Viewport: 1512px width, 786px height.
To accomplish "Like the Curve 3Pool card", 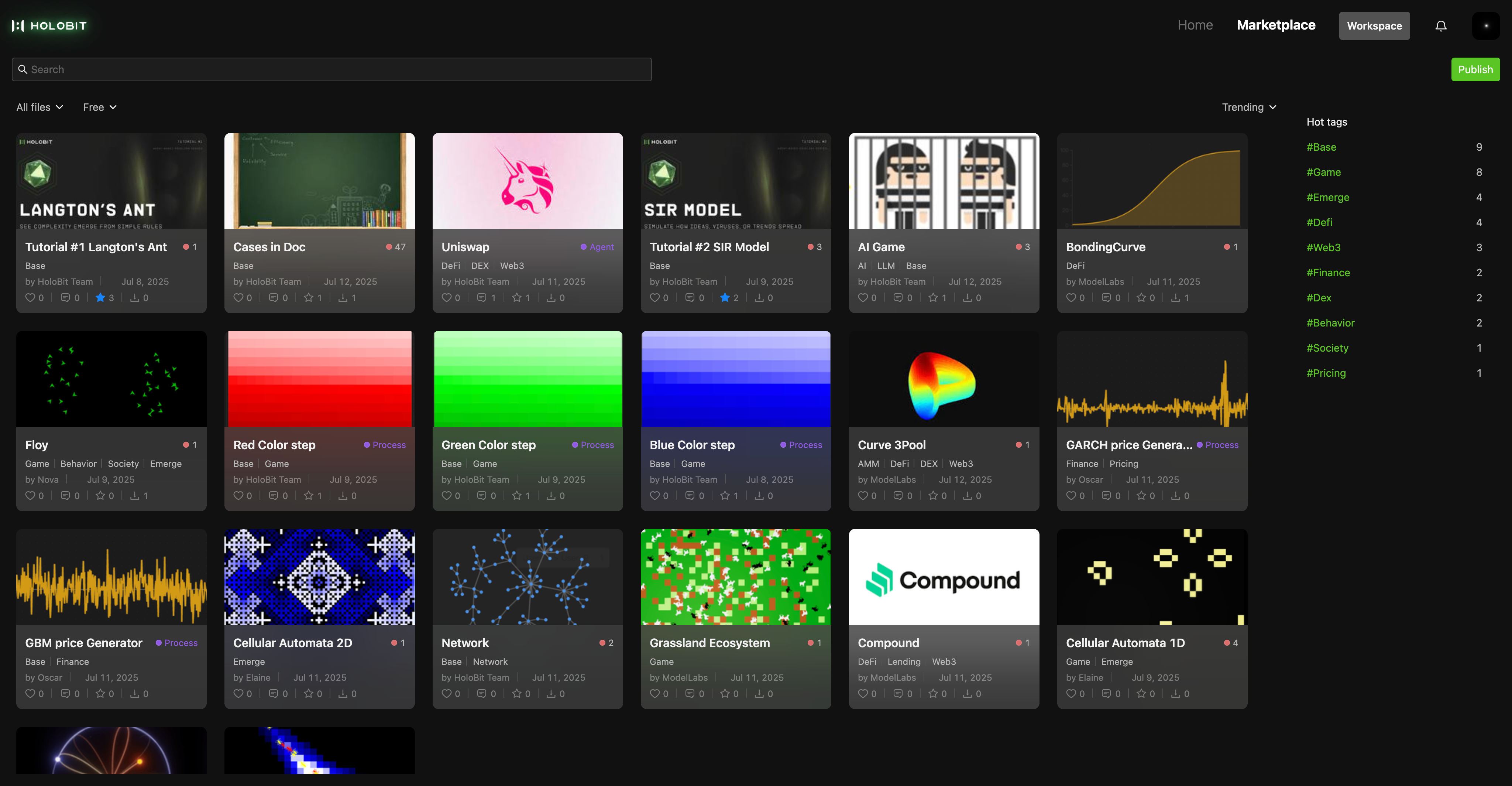I will 863,496.
